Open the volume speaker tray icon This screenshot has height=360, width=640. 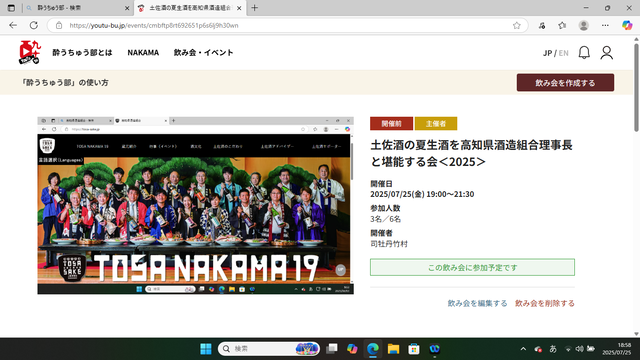point(580,349)
